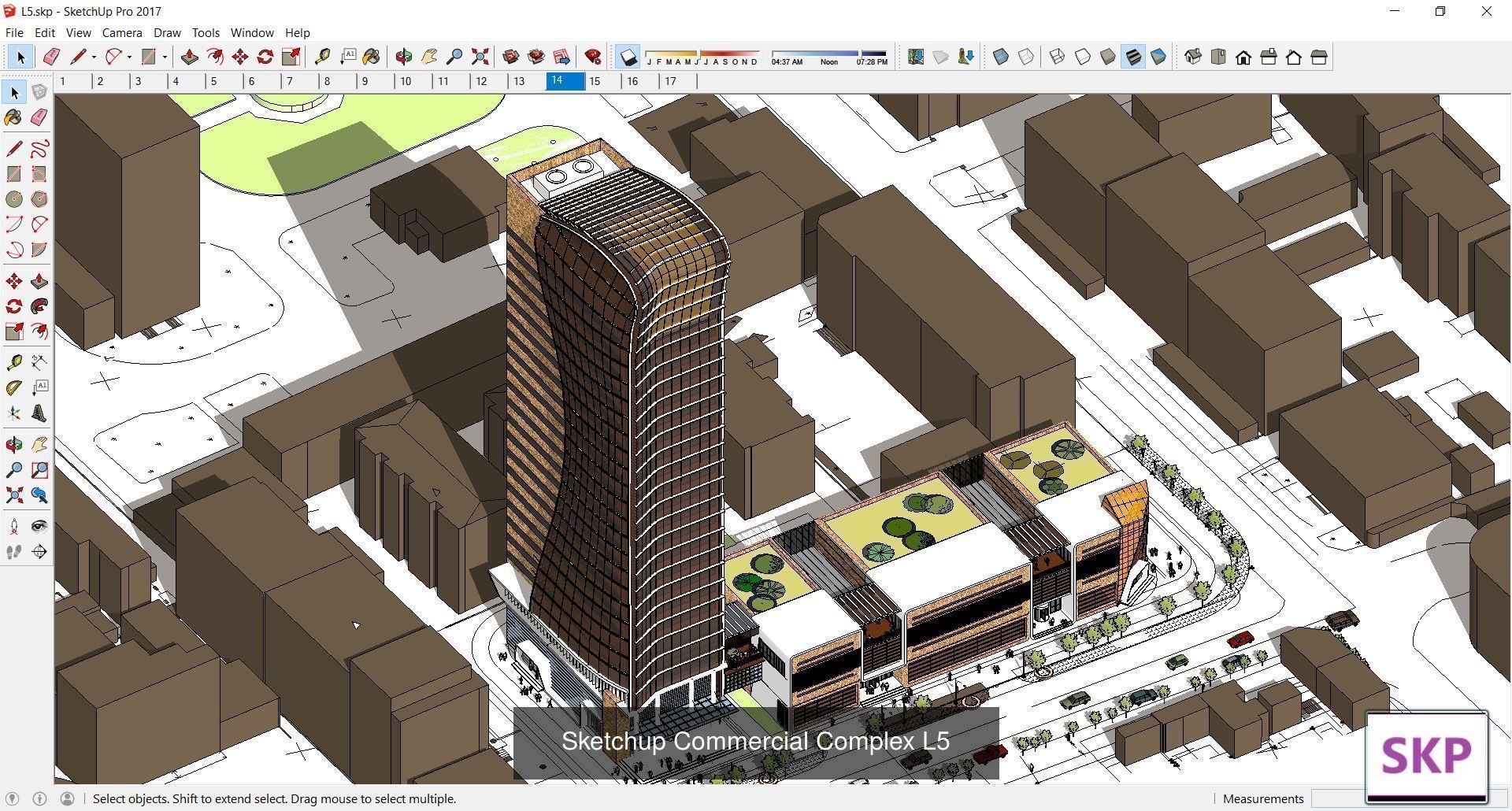This screenshot has height=811, width=1512.
Task: Switch to the Left side view
Action: [x=1319, y=57]
